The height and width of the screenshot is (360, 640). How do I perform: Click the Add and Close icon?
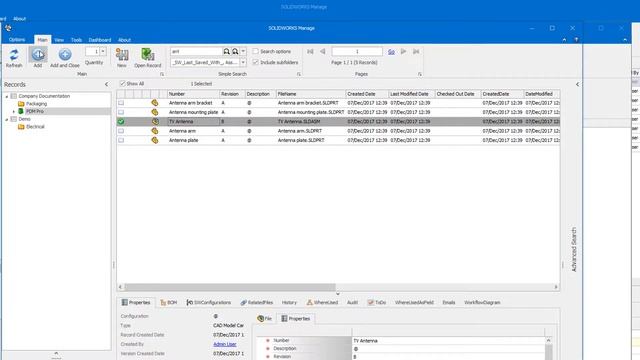pos(65,54)
